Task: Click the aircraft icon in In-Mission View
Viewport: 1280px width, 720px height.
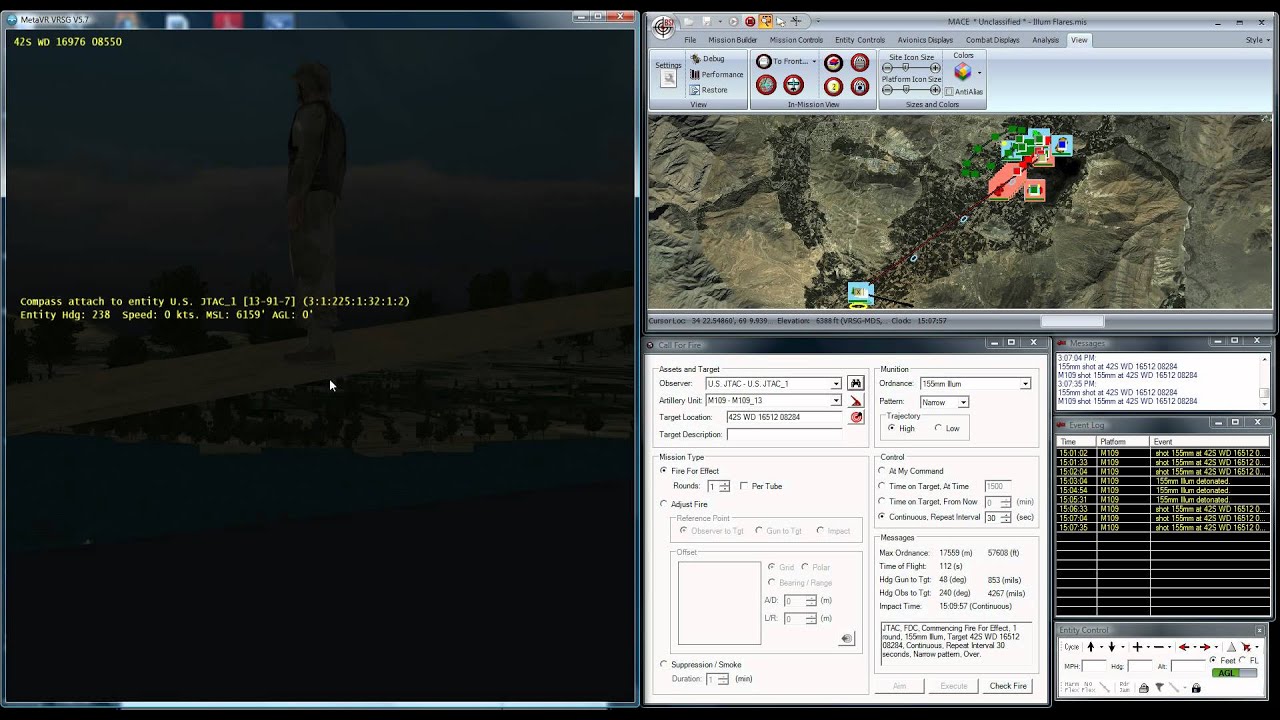Action: 793,86
